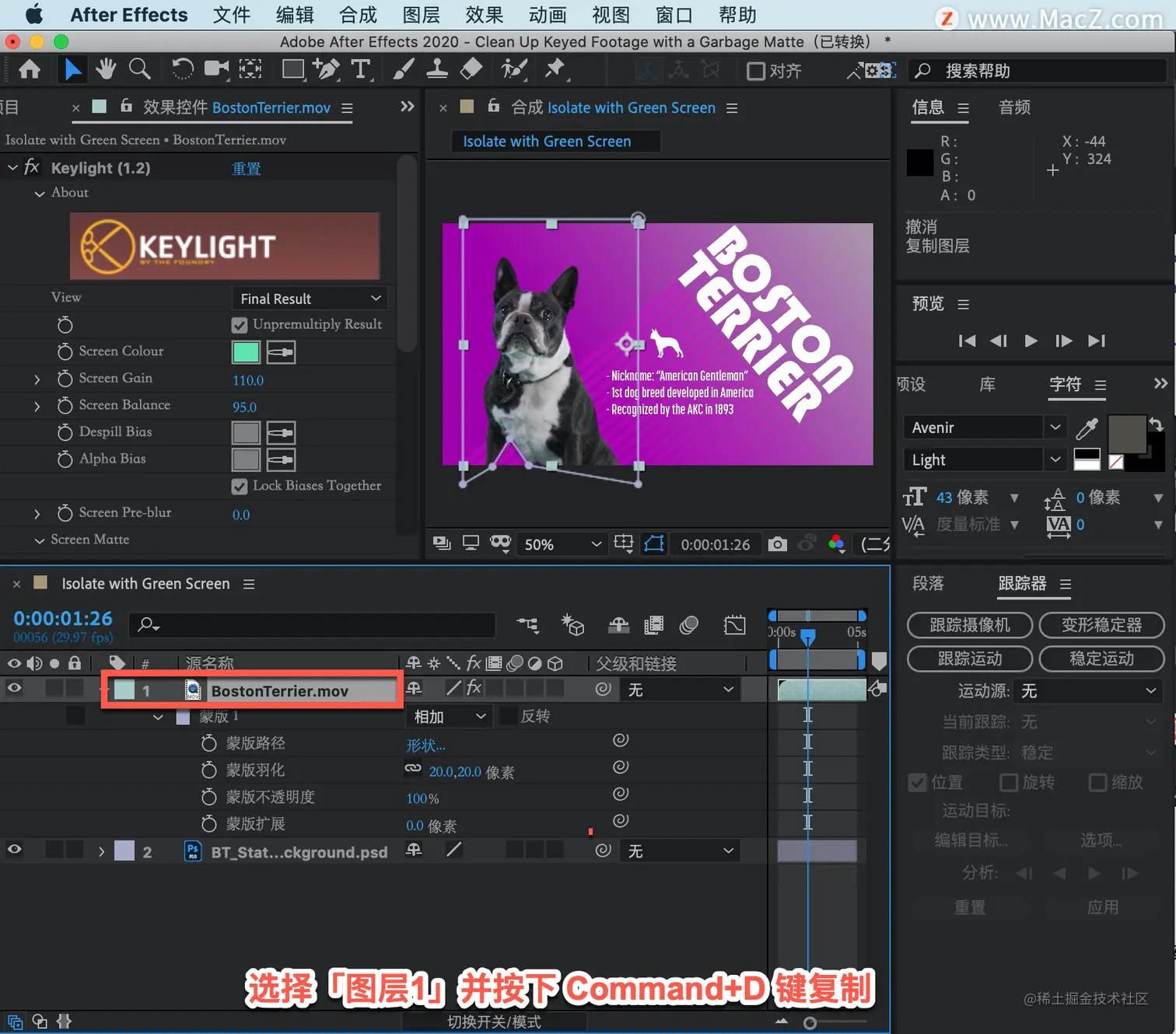Open the Light font style dropdown
This screenshot has height=1034, width=1176.
(984, 459)
